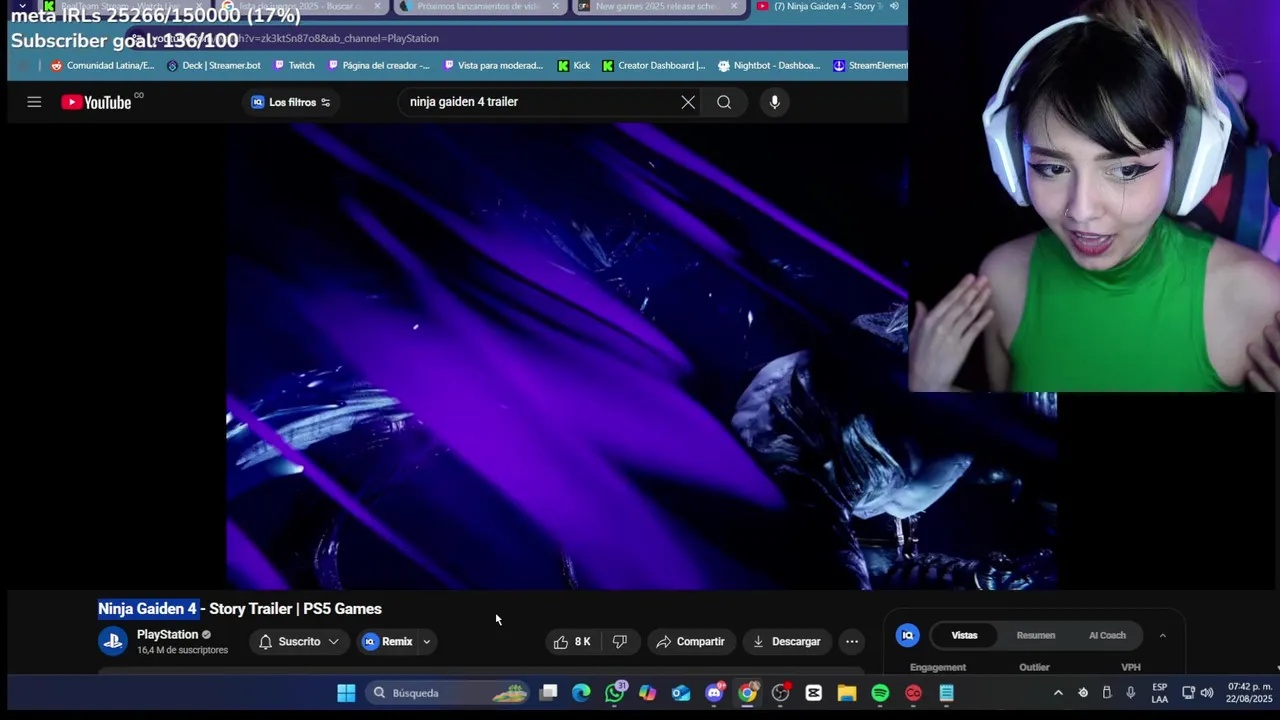
Task: Open WhatsApp from the taskbar
Action: click(x=614, y=693)
